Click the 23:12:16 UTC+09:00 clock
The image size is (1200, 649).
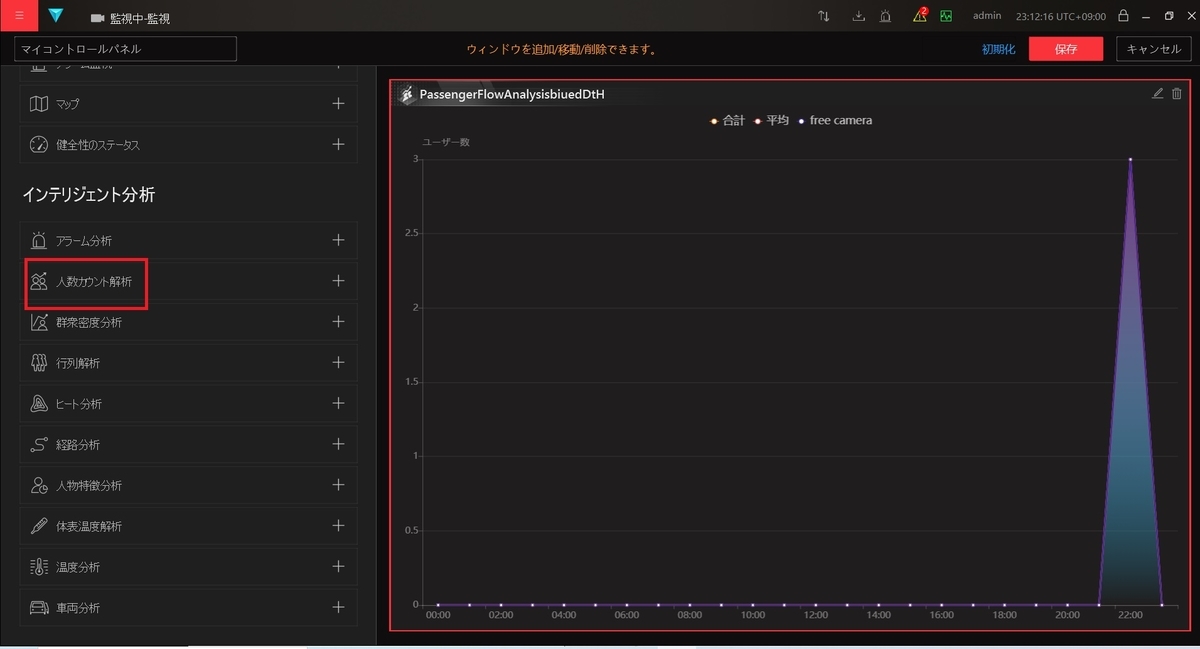point(1060,17)
